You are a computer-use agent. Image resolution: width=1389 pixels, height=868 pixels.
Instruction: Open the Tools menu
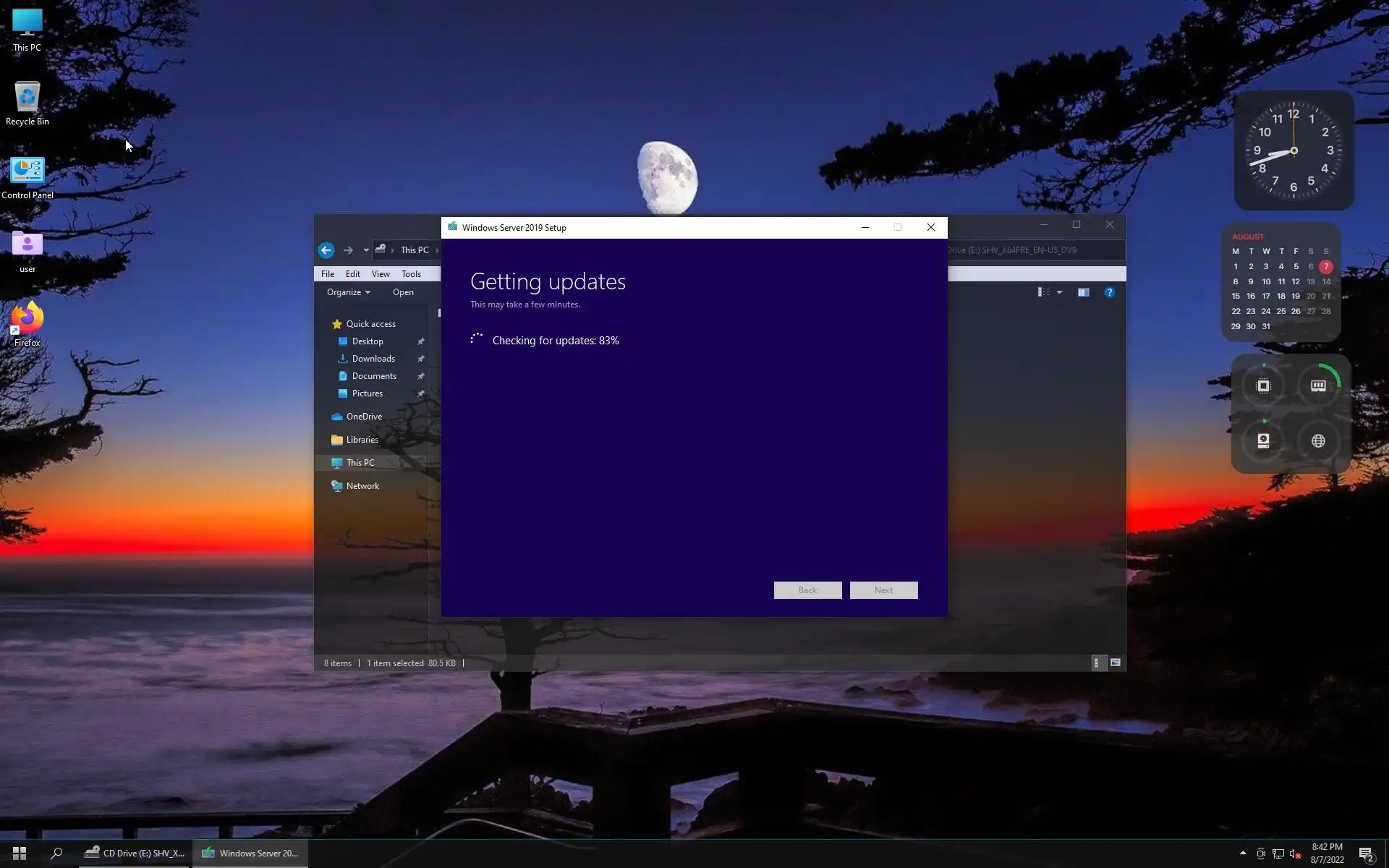(411, 274)
